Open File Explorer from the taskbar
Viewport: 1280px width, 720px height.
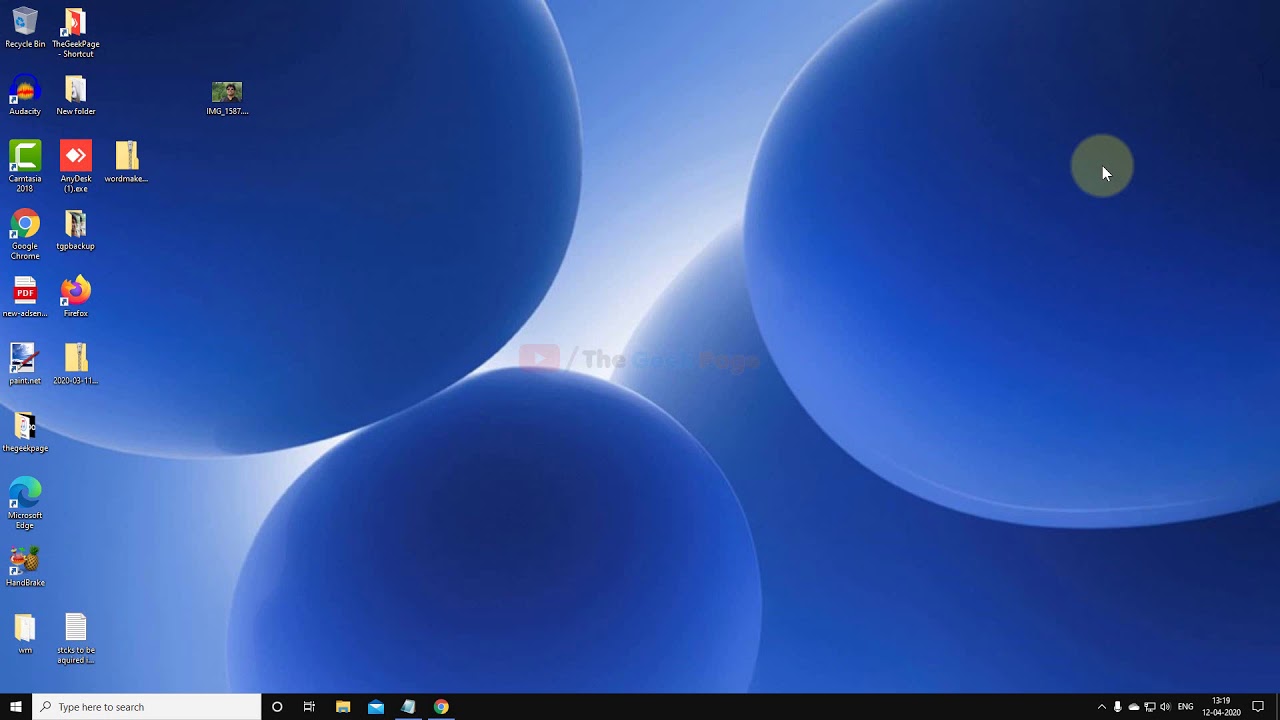[x=343, y=707]
